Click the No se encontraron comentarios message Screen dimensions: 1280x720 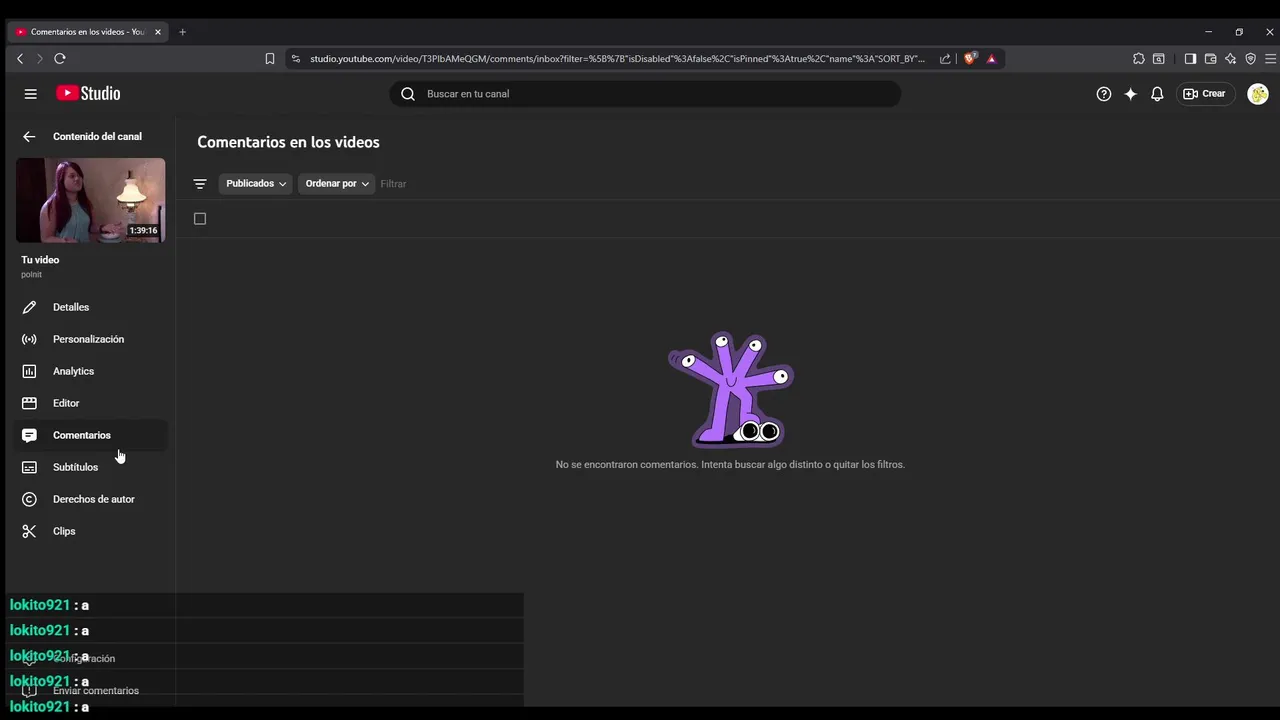coord(730,465)
